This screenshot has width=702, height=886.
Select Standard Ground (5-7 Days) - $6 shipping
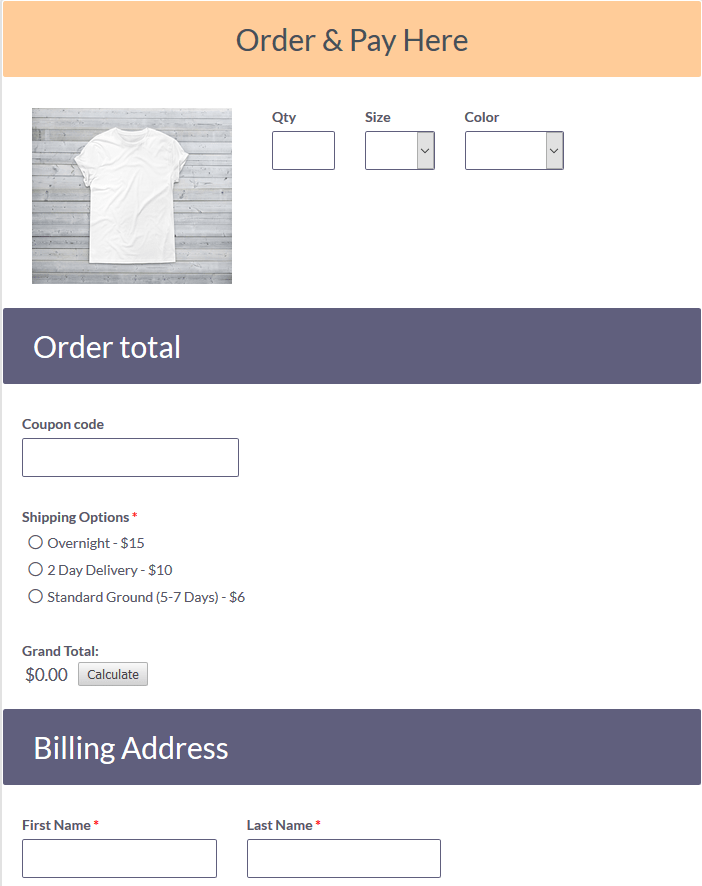pos(35,595)
